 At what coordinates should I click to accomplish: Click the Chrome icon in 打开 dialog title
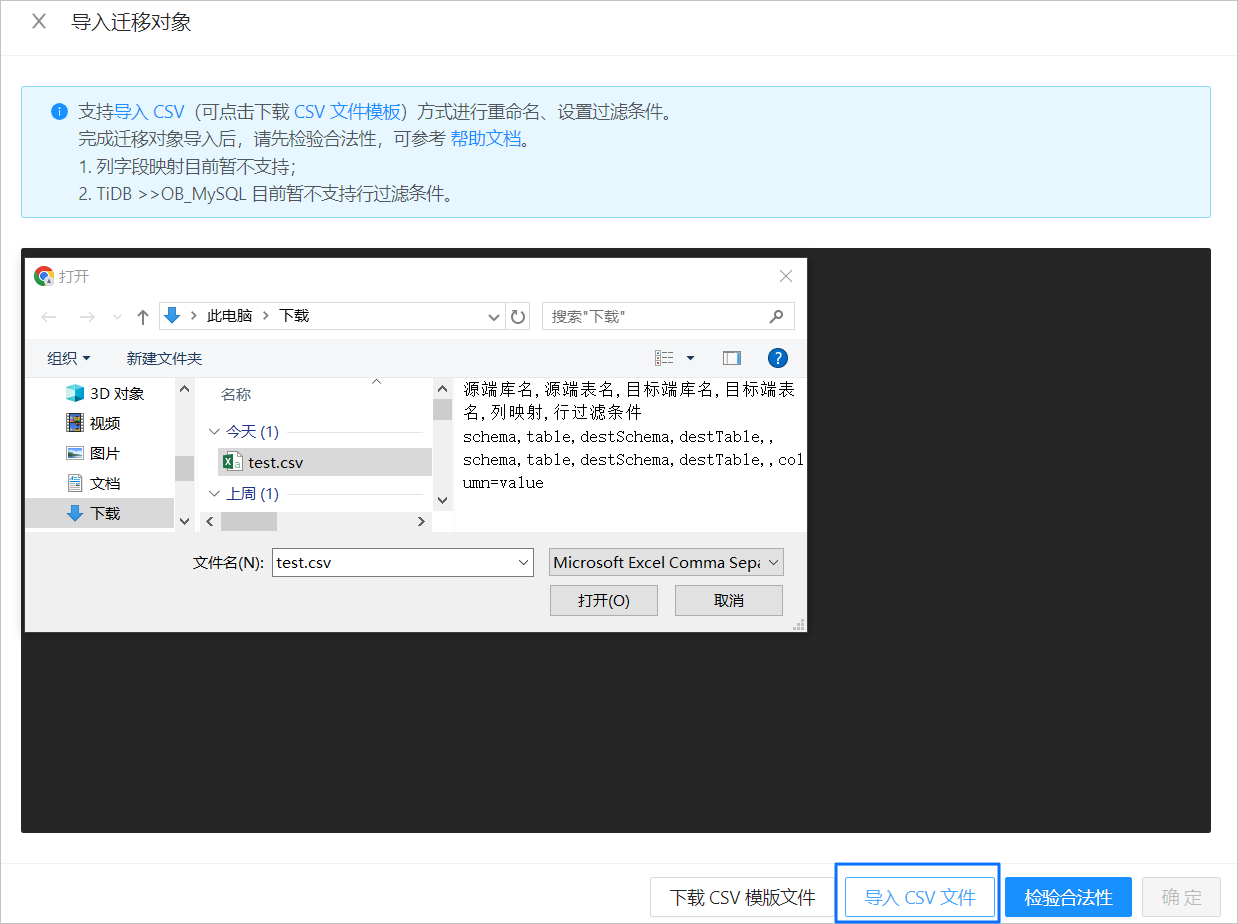click(x=44, y=276)
